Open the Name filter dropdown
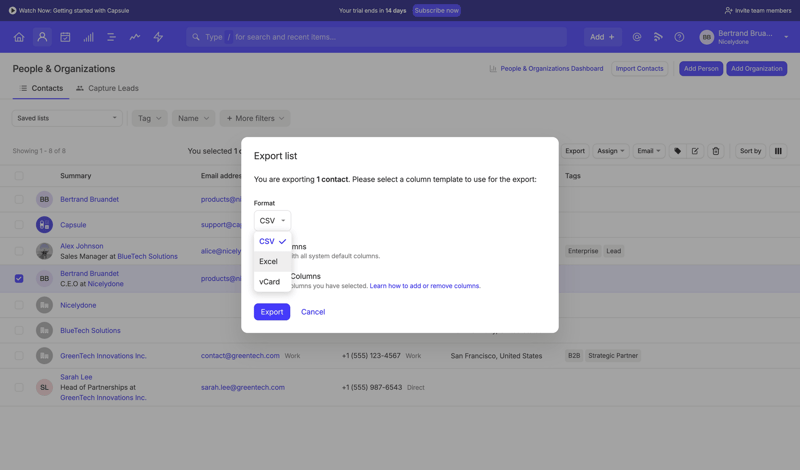The height and width of the screenshot is (470, 800). (193, 118)
